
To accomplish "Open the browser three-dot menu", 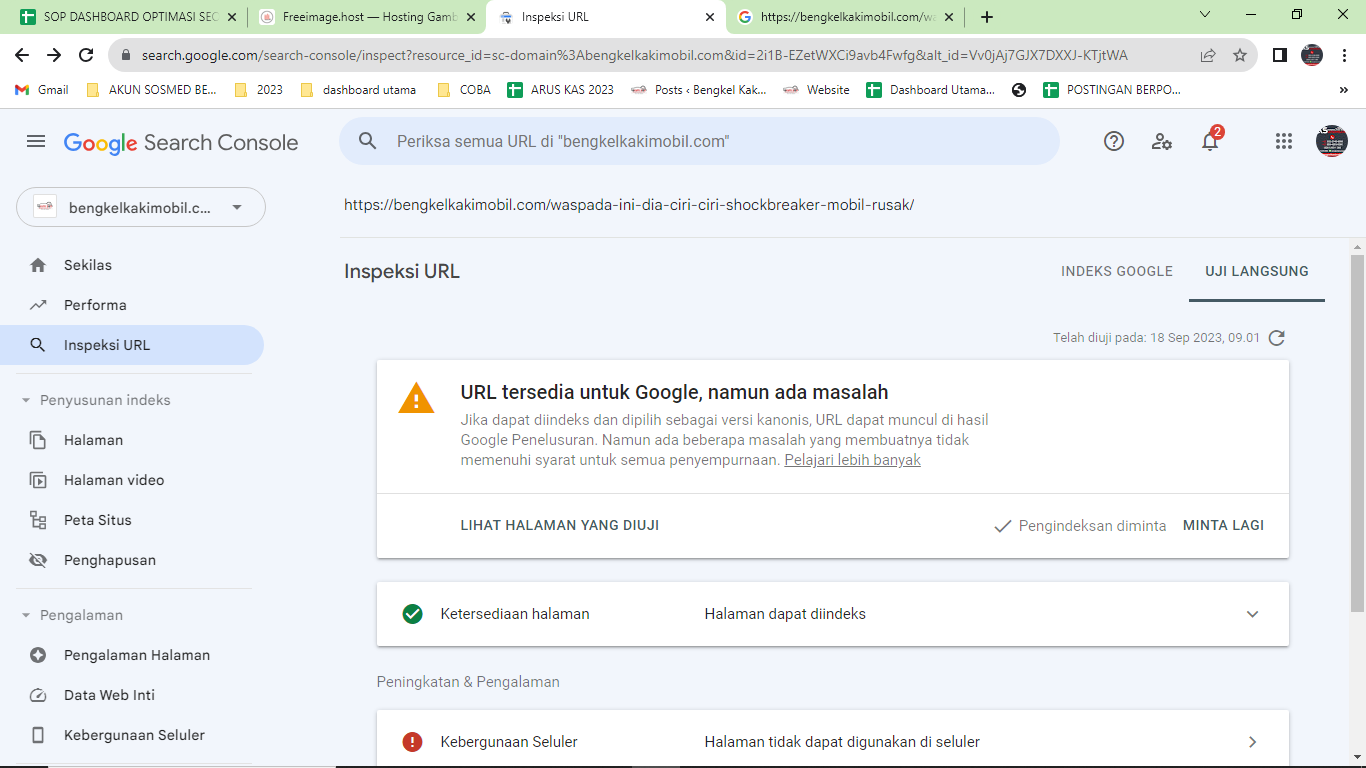I will pos(1344,55).
